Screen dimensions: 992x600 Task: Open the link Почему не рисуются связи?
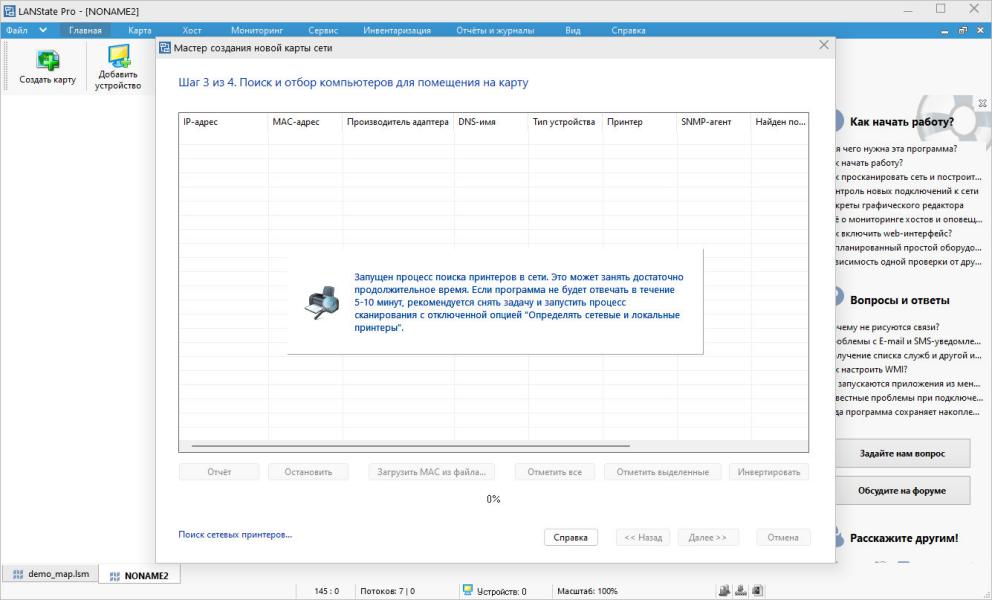(888, 327)
